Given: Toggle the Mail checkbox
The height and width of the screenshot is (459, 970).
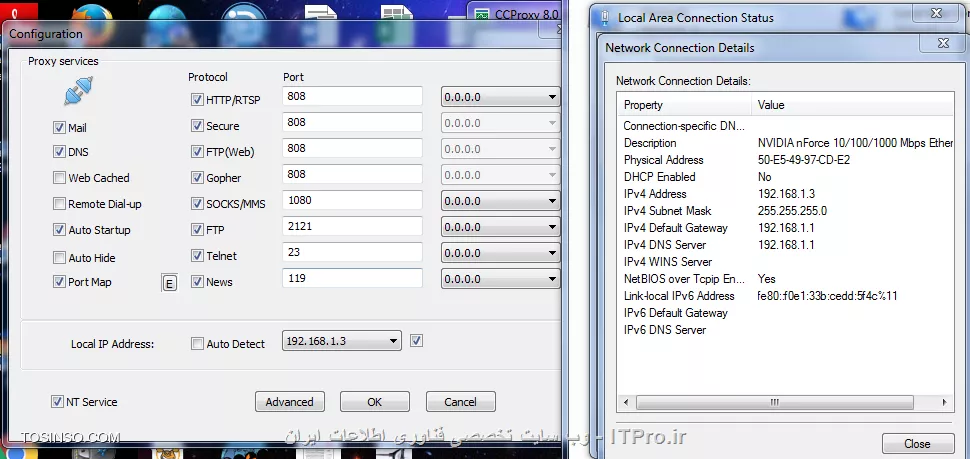Looking at the screenshot, I should [x=59, y=128].
